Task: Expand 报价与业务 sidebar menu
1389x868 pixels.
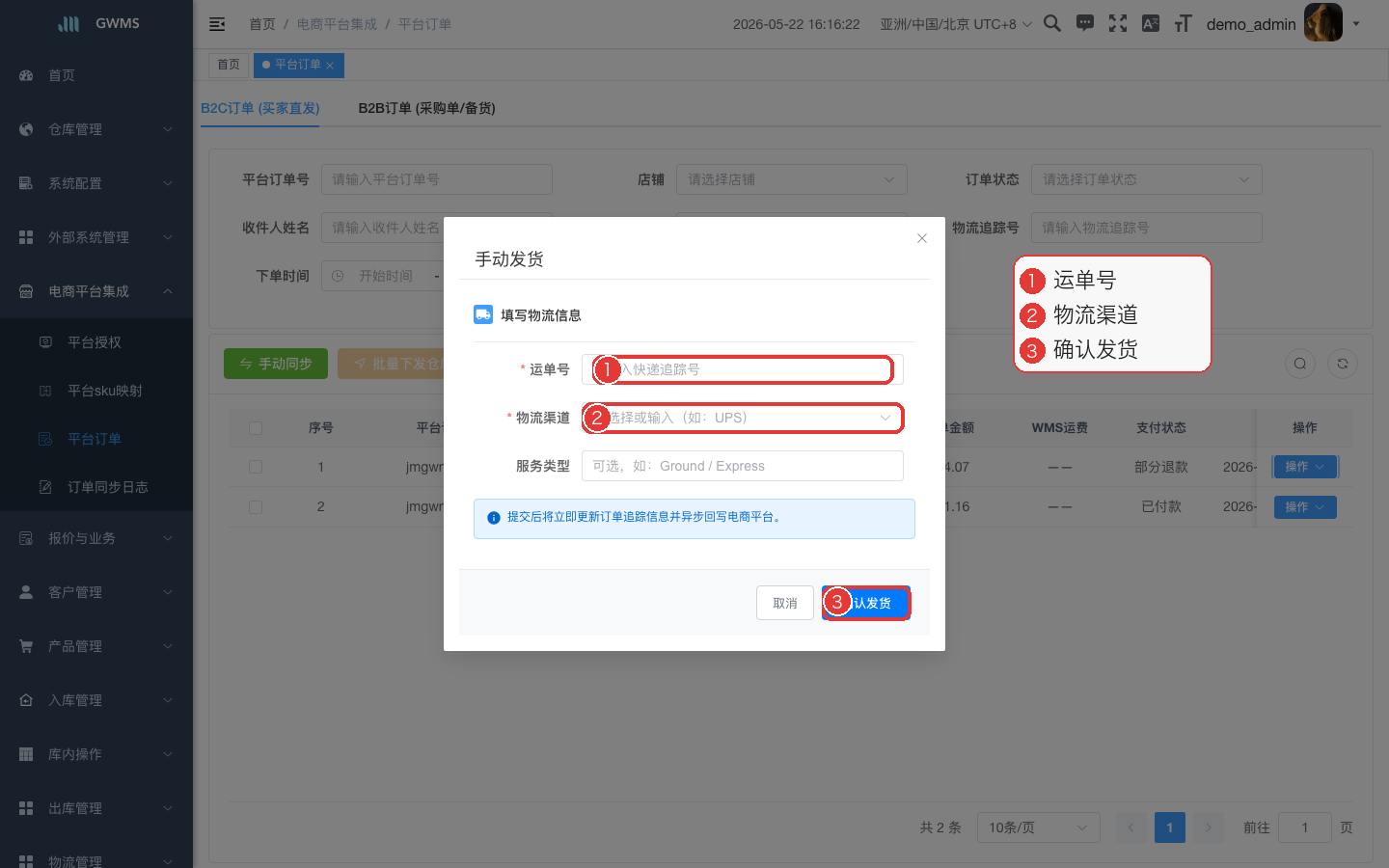Action: [96, 538]
